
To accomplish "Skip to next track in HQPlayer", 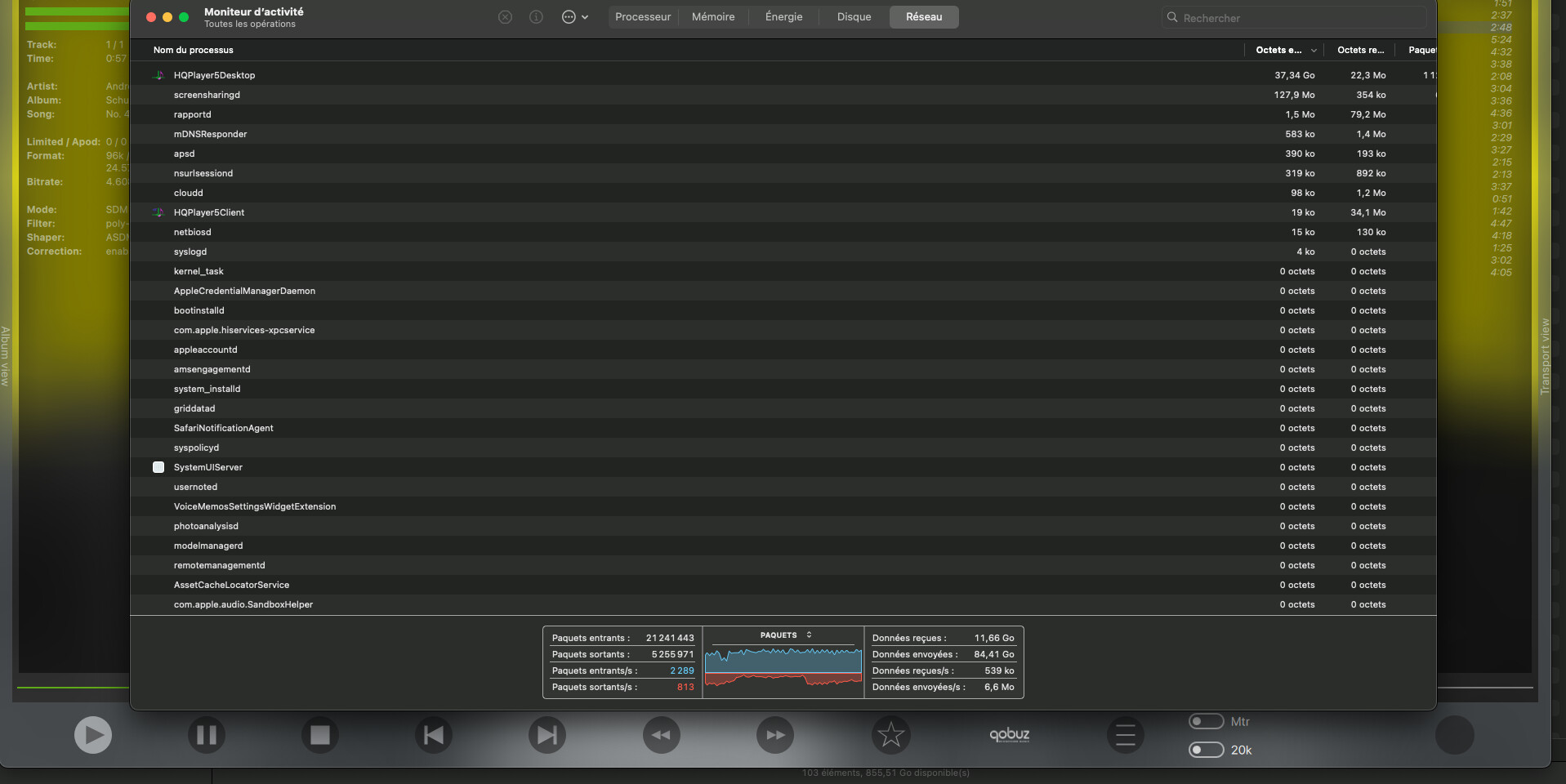I will coord(547,735).
